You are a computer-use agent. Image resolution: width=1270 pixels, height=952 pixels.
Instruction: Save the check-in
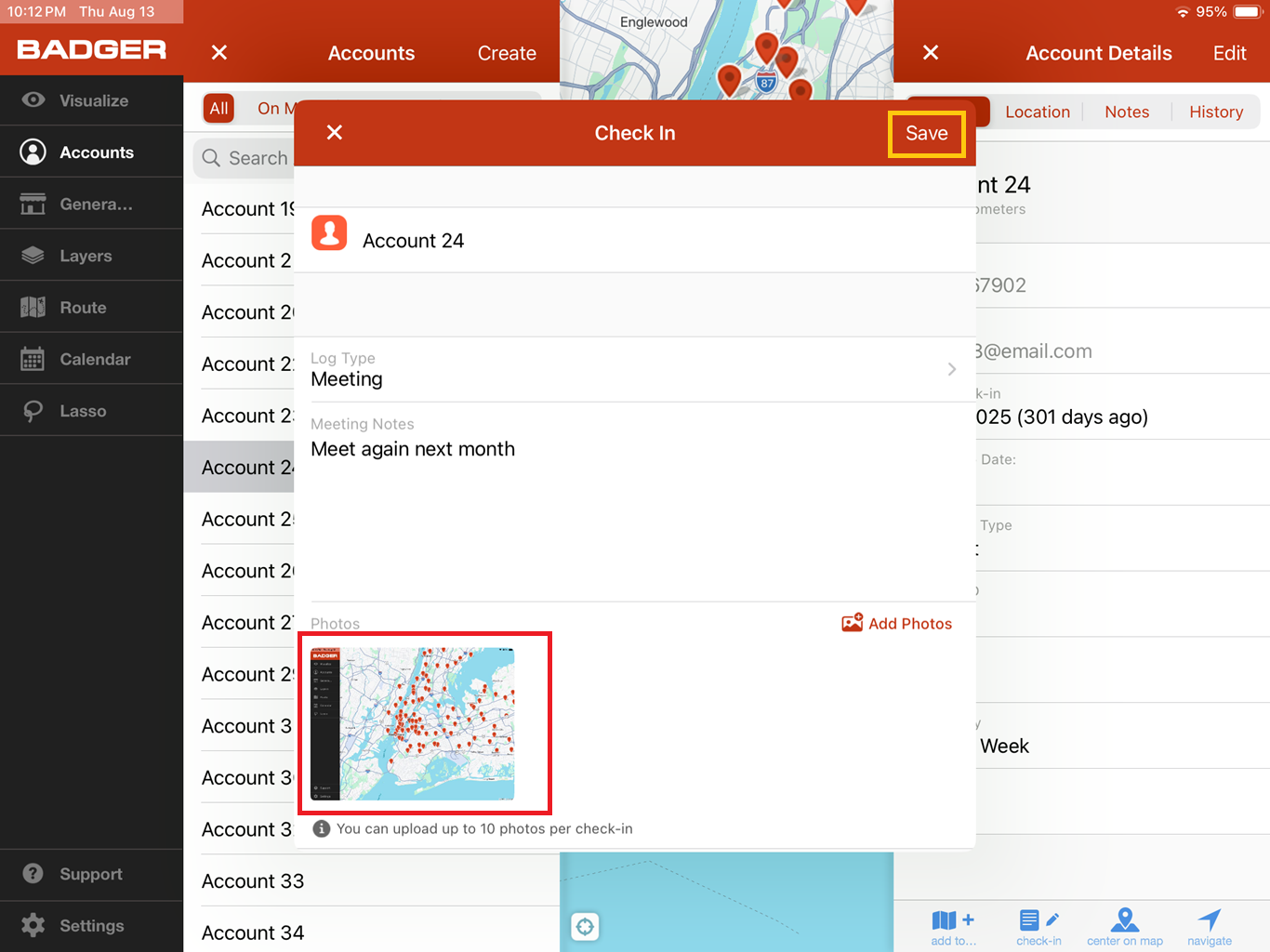(927, 133)
